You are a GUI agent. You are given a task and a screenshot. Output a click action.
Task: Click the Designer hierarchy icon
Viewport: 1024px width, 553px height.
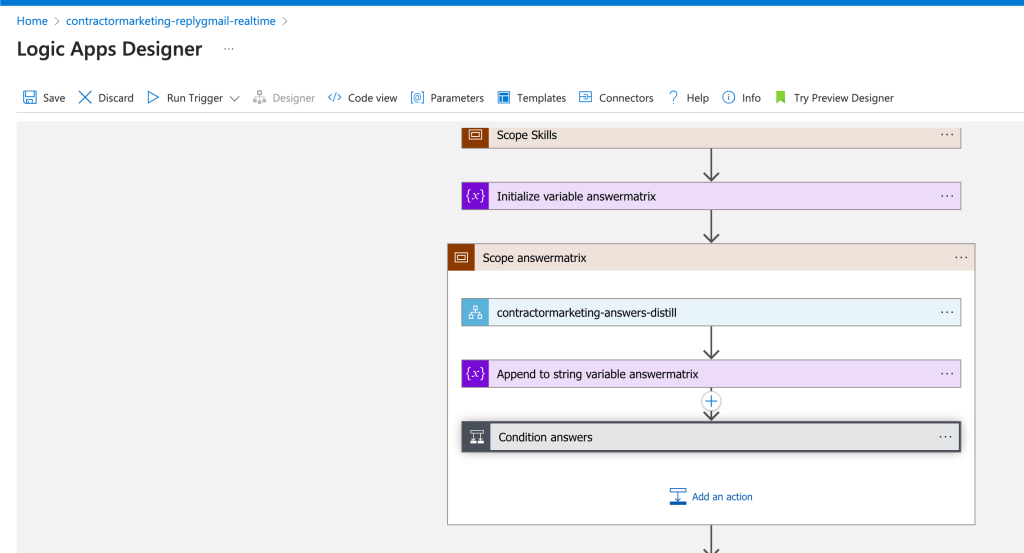[259, 97]
